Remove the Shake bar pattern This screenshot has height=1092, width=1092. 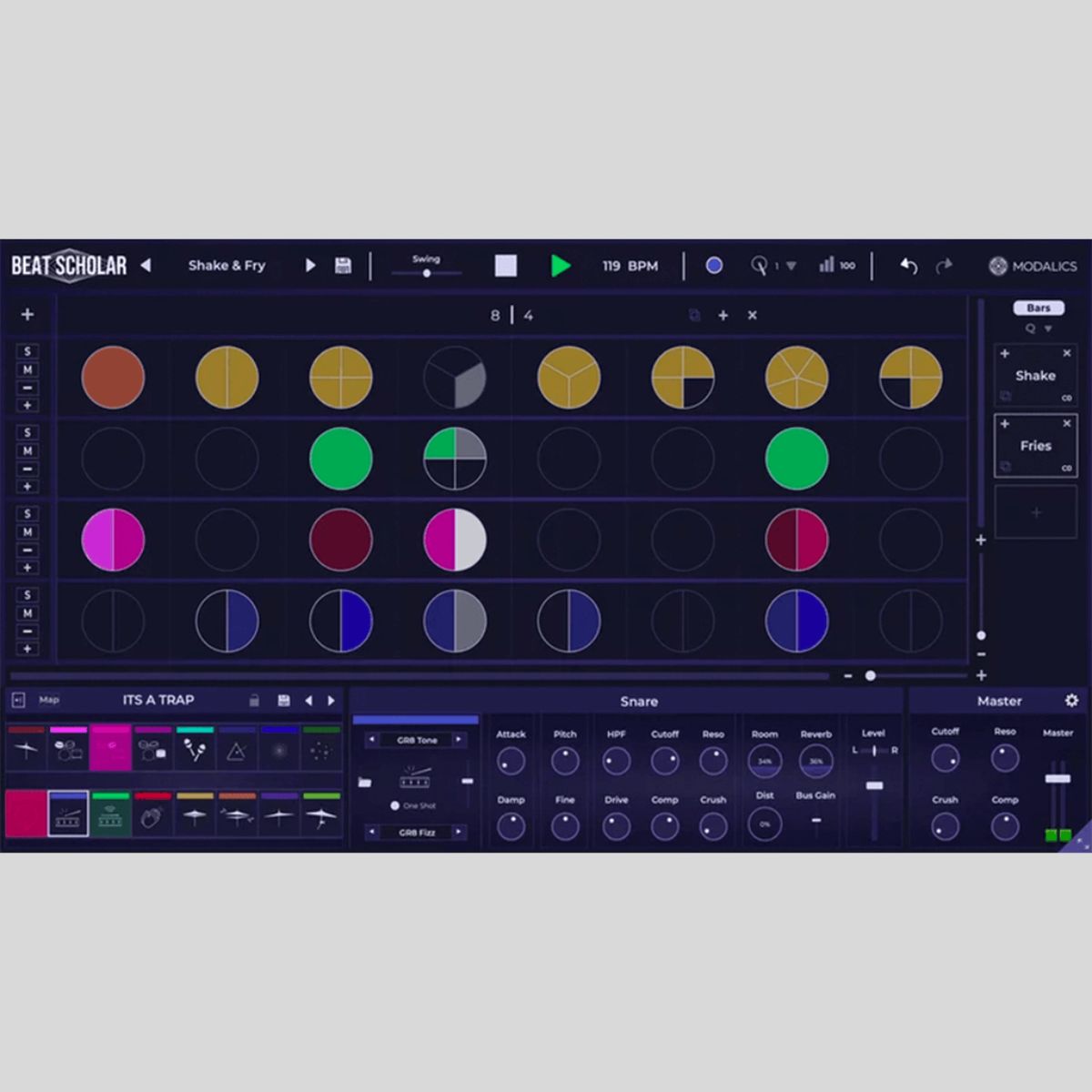point(1067,353)
